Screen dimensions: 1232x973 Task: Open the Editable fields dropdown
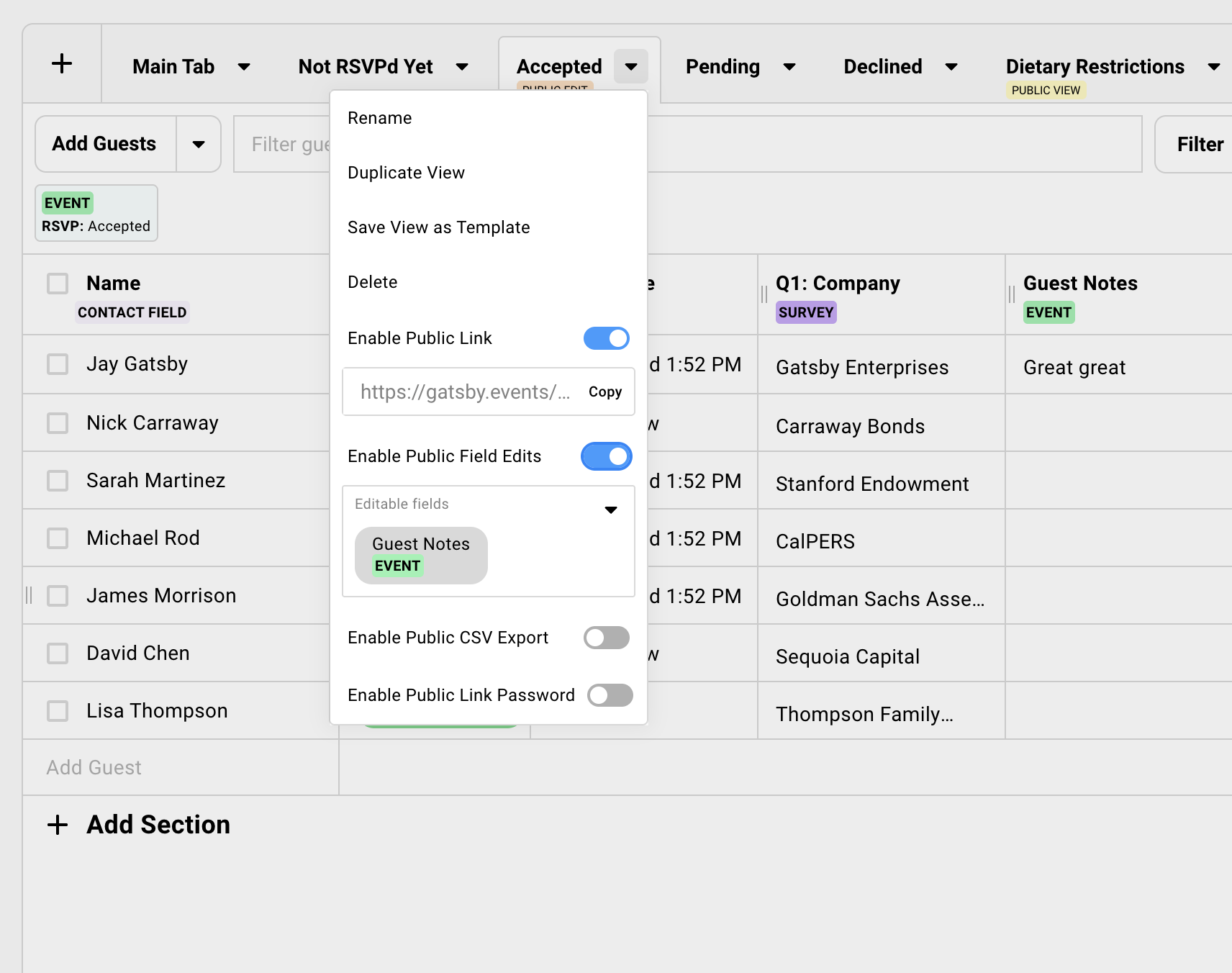coord(611,509)
